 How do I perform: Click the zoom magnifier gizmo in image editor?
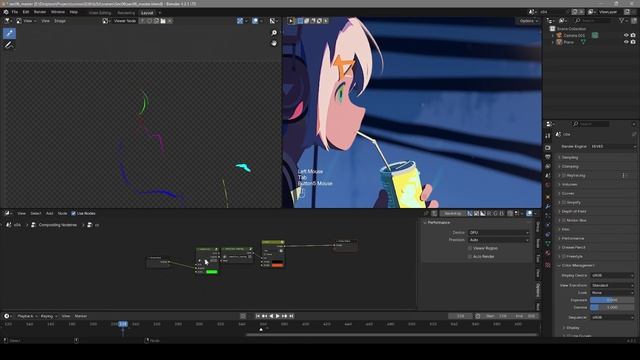click(274, 33)
